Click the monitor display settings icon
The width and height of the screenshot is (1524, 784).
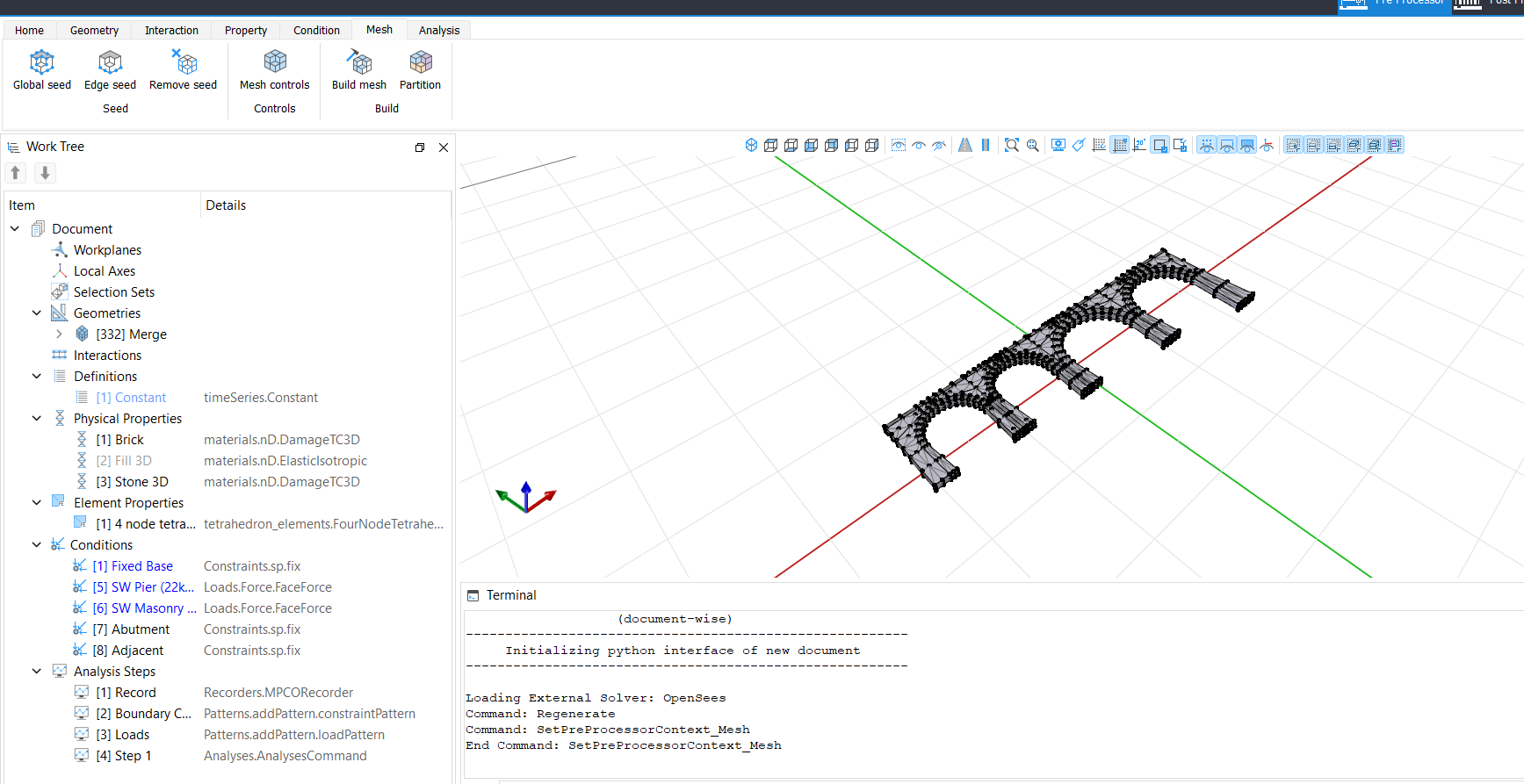[1058, 145]
